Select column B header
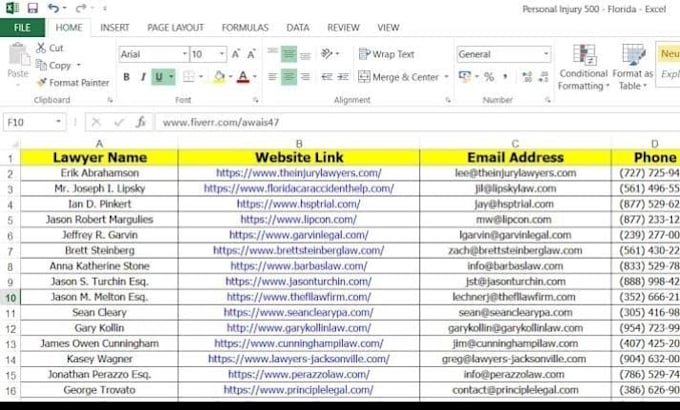680x410 pixels. click(299, 144)
